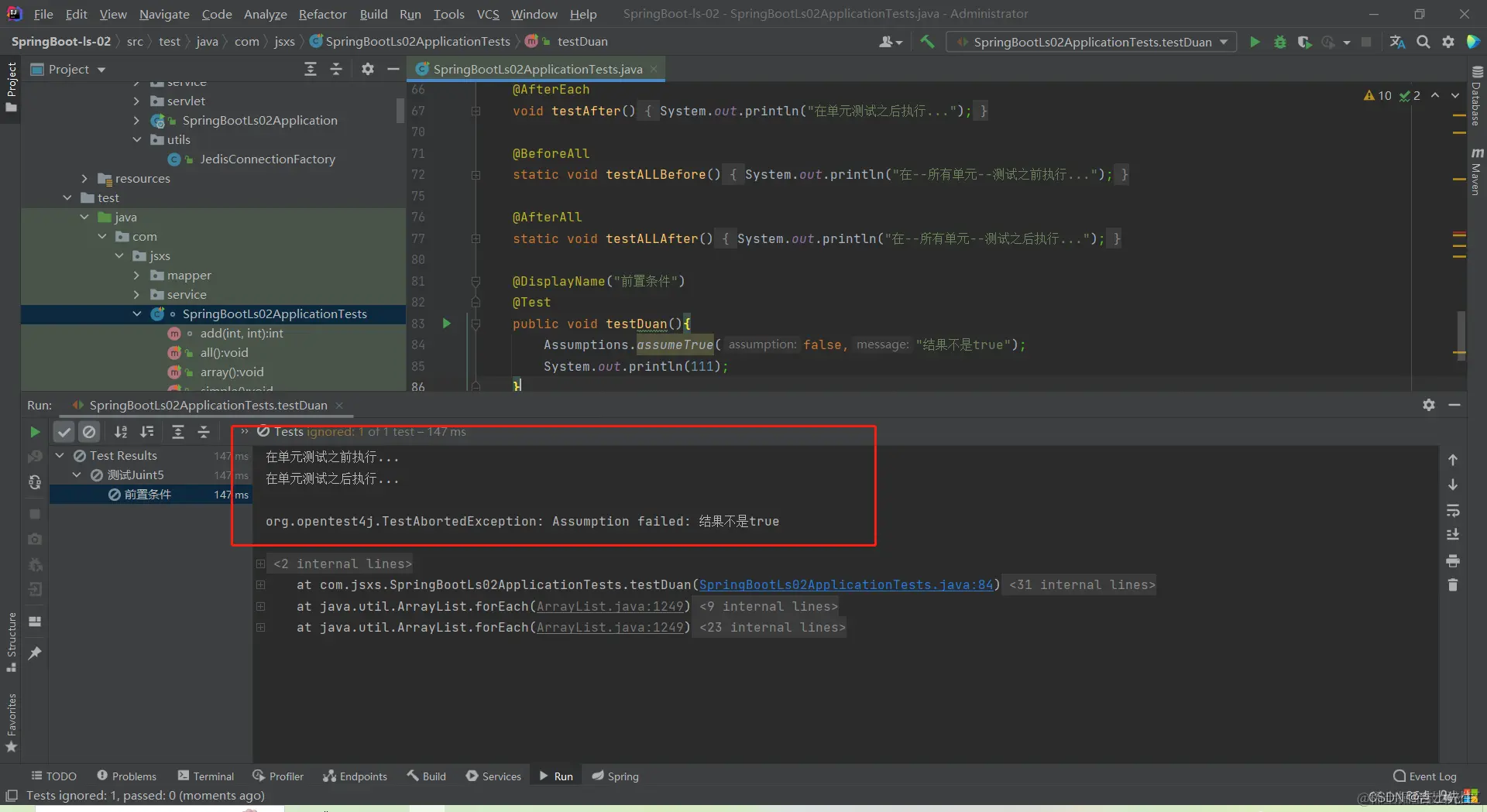The width and height of the screenshot is (1487, 812).
Task: Toggle auto-test in the Run panel
Action: point(35,482)
